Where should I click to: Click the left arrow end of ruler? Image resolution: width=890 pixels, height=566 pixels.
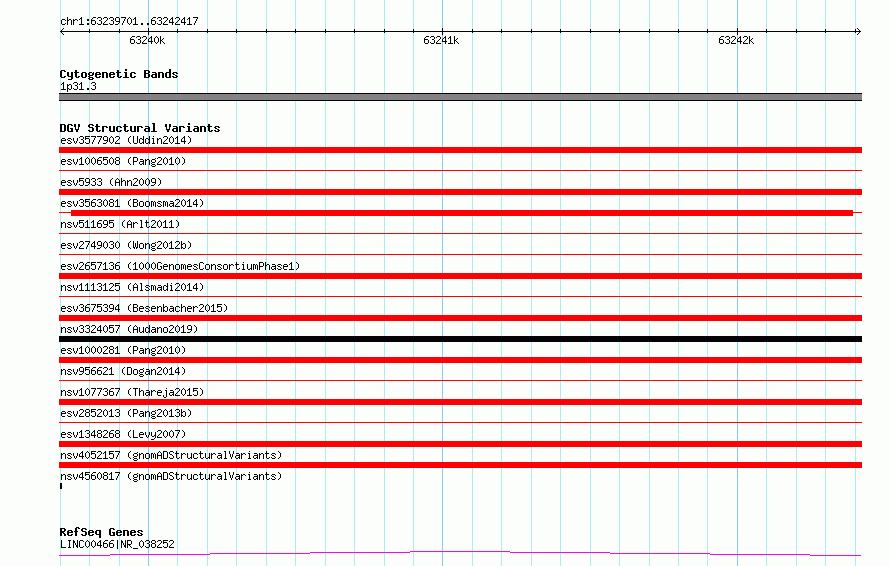click(62, 31)
